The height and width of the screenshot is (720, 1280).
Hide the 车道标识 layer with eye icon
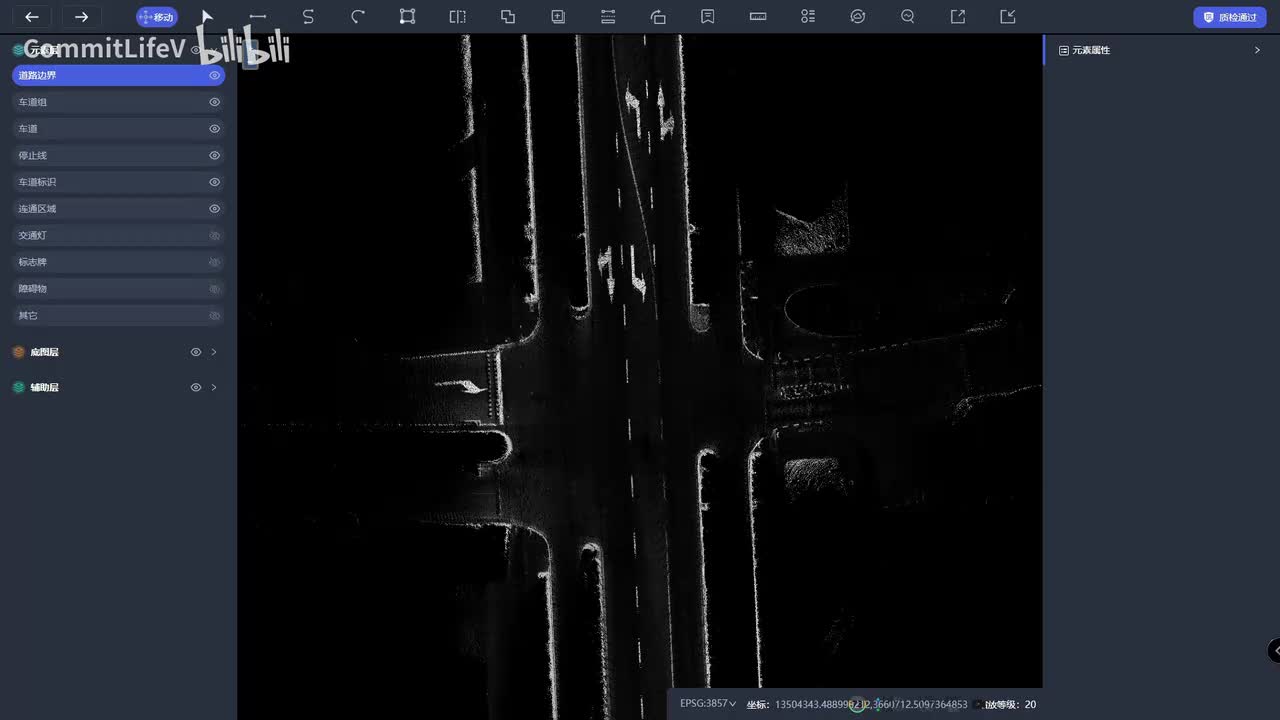(214, 182)
